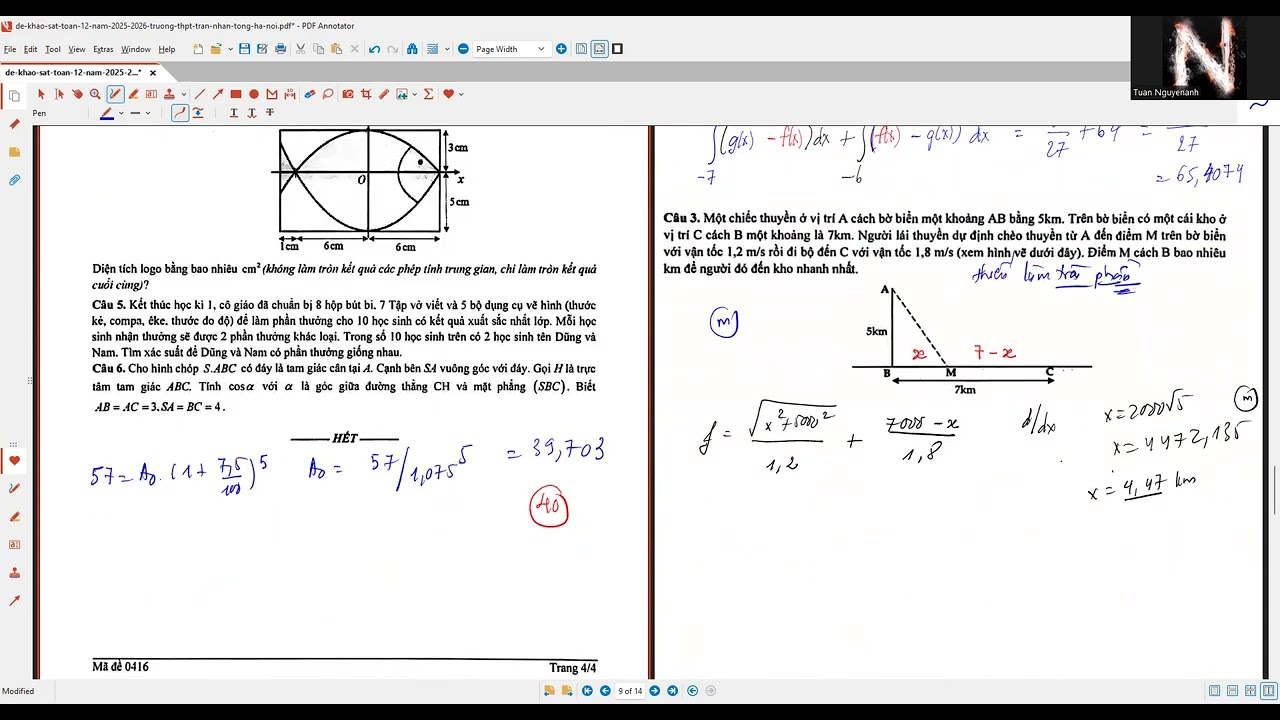Image resolution: width=1280 pixels, height=720 pixels.
Task: Toggle full screen mode button
Action: (618, 49)
